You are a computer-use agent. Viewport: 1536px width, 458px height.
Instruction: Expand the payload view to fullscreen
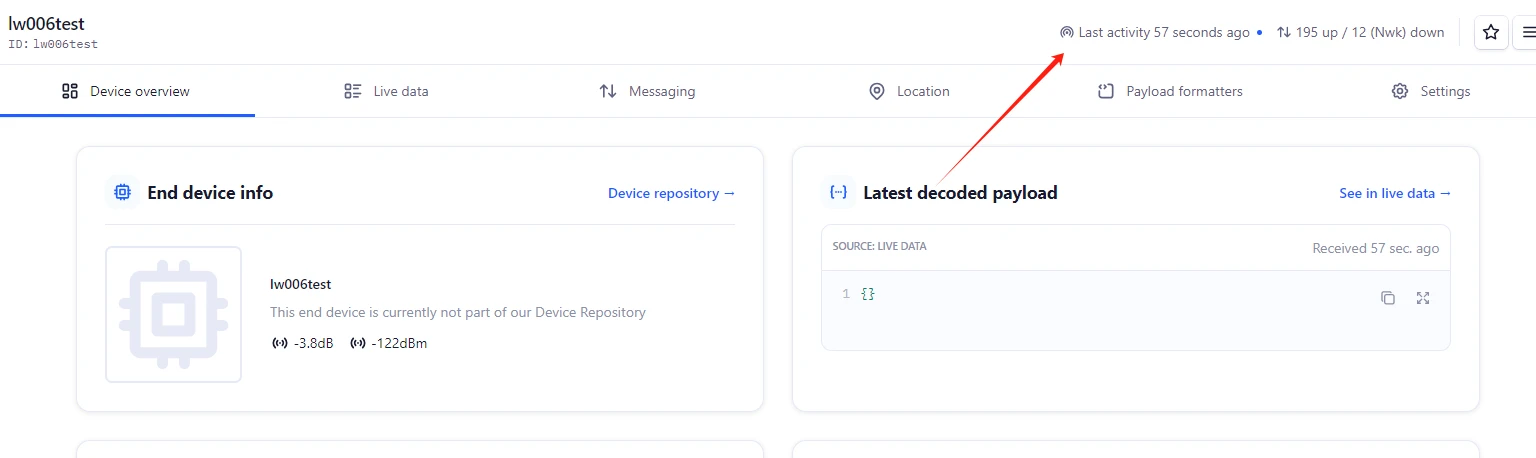tap(1423, 298)
